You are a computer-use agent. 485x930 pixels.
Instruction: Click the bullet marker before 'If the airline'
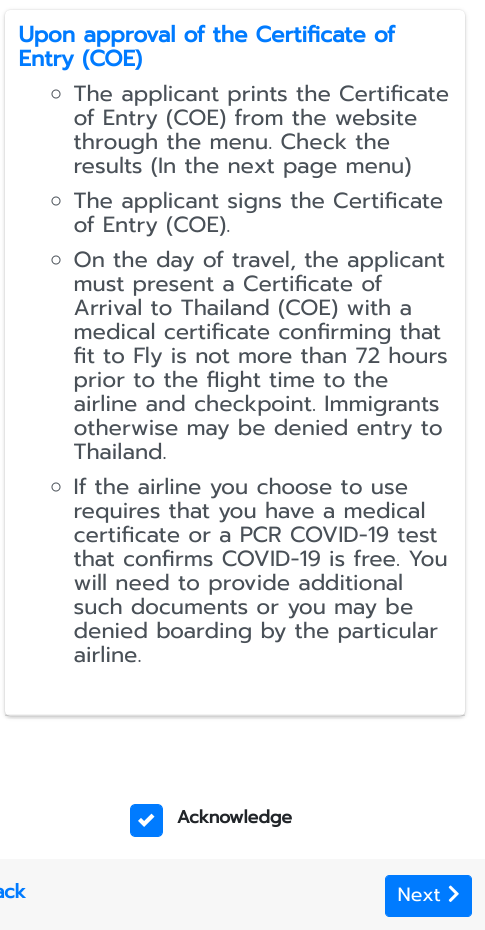56,487
